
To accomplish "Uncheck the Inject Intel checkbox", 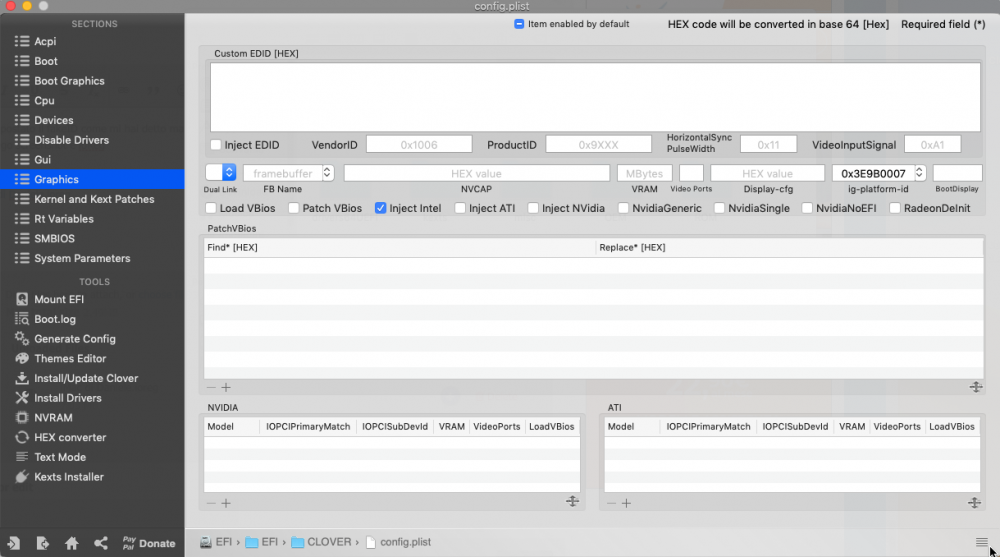I will click(380, 208).
